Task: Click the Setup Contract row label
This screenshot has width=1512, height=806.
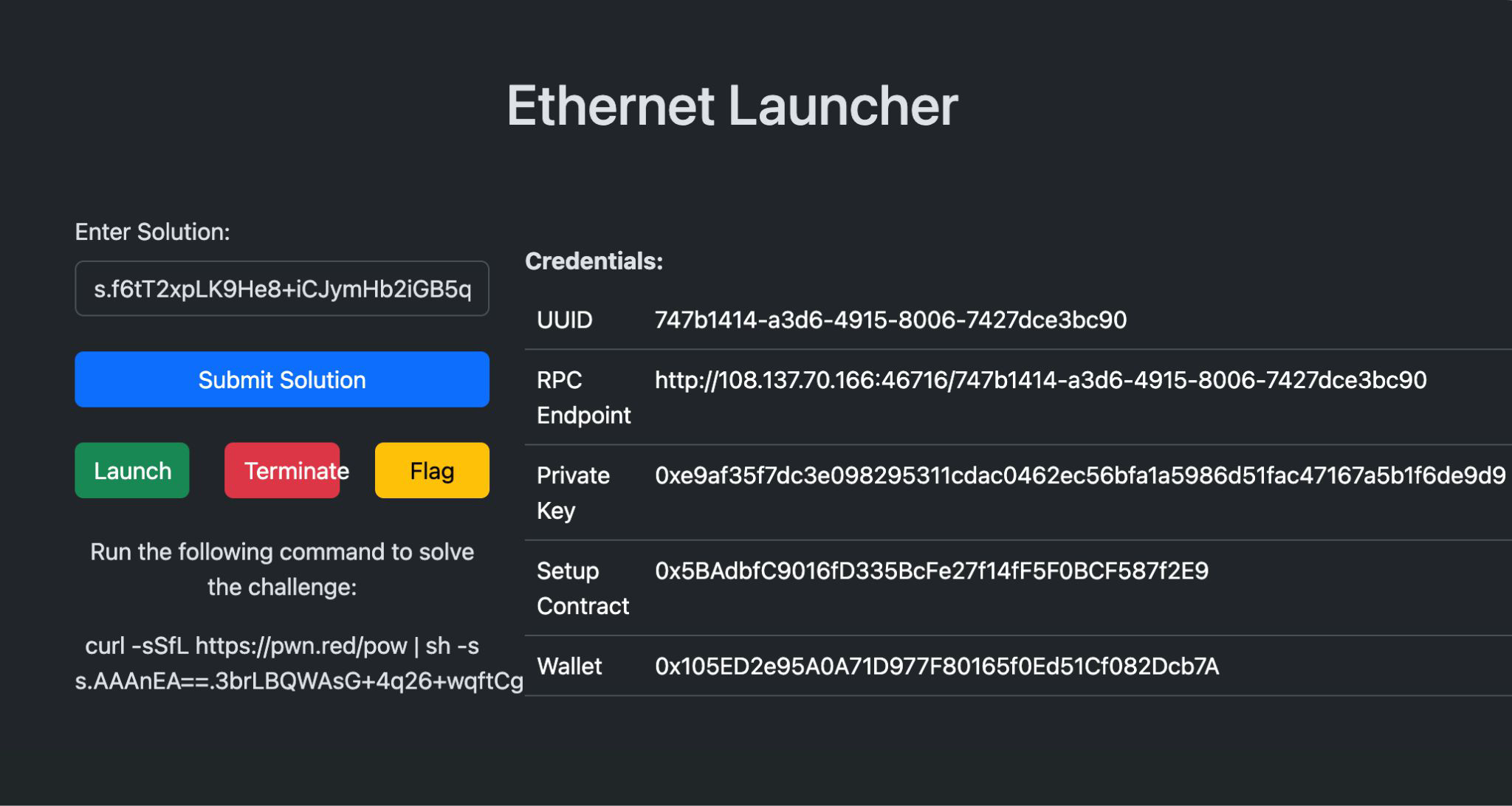Action: click(x=583, y=588)
